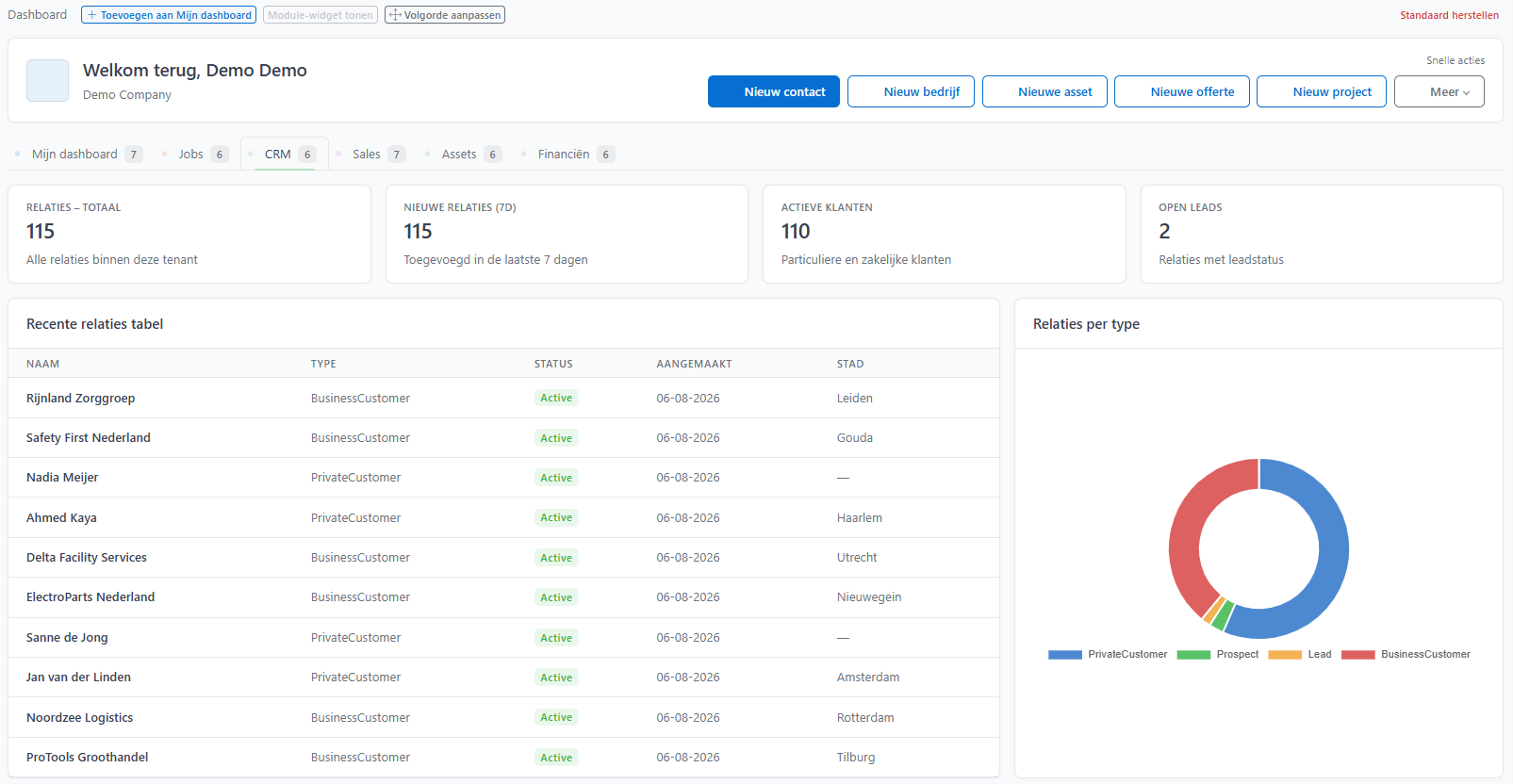
Task: Click the Nieuw project button
Action: [x=1322, y=91]
